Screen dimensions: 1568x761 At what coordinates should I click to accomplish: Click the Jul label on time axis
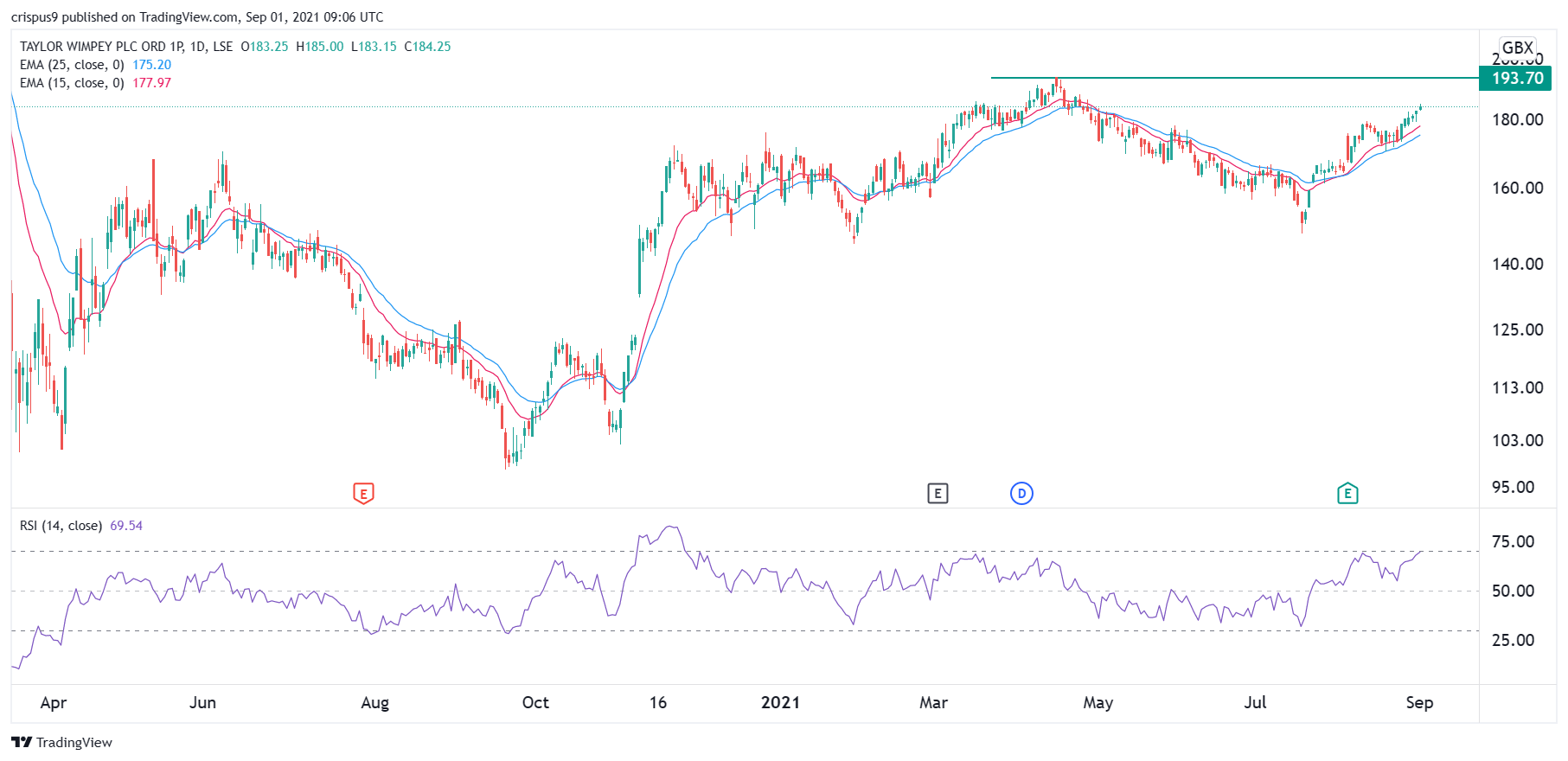(1255, 702)
